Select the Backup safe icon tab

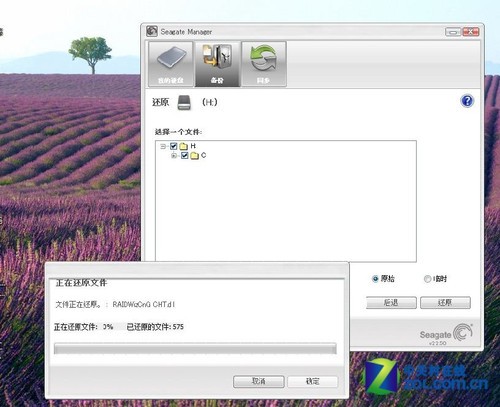tap(217, 64)
